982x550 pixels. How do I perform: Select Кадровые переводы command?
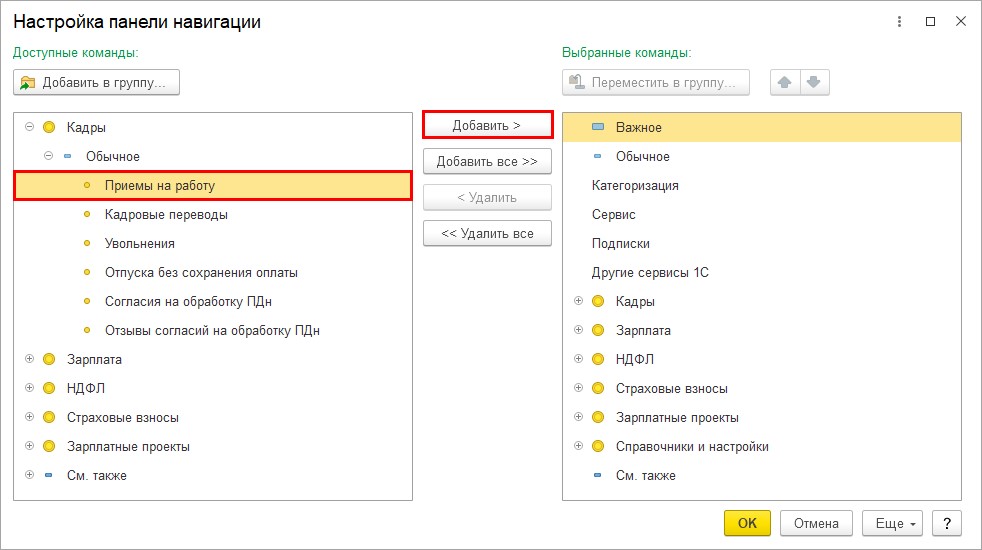pos(166,215)
